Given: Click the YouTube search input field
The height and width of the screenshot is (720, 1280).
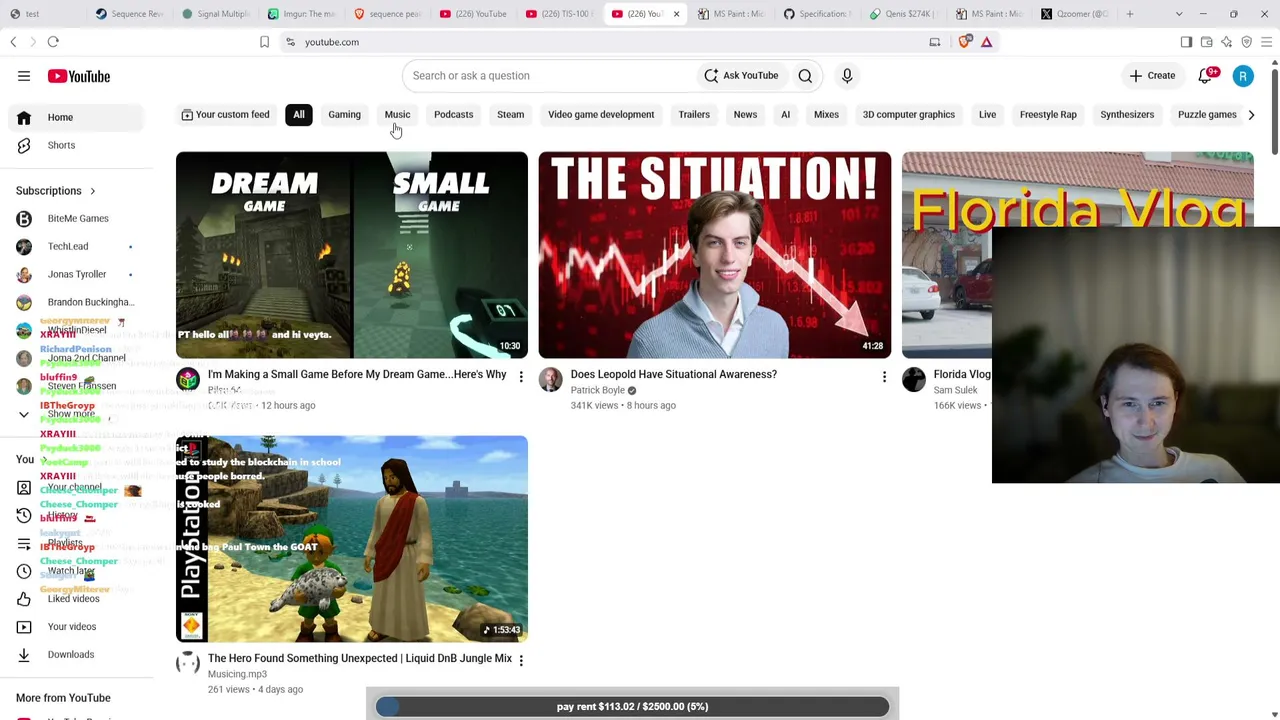Looking at the screenshot, I should tap(550, 76).
